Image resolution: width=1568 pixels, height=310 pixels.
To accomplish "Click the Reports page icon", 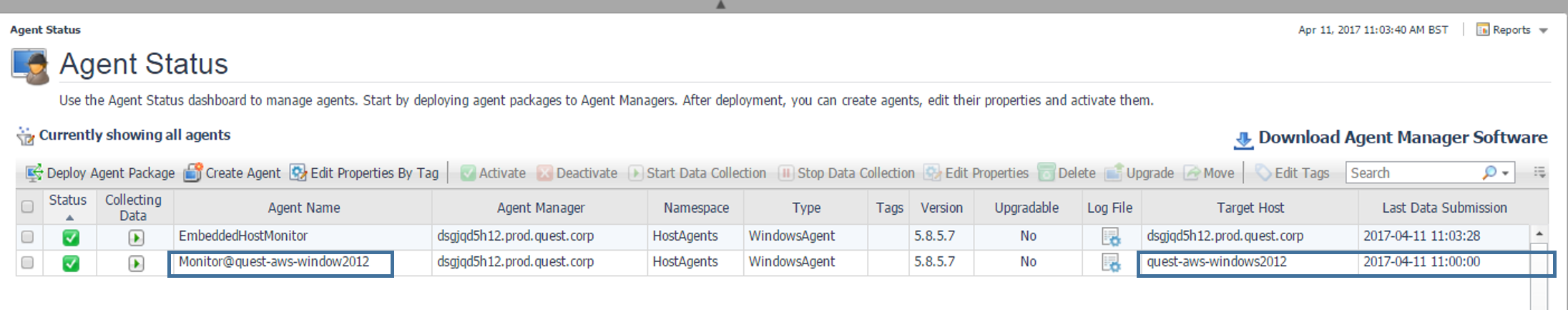I will click(x=1483, y=29).
